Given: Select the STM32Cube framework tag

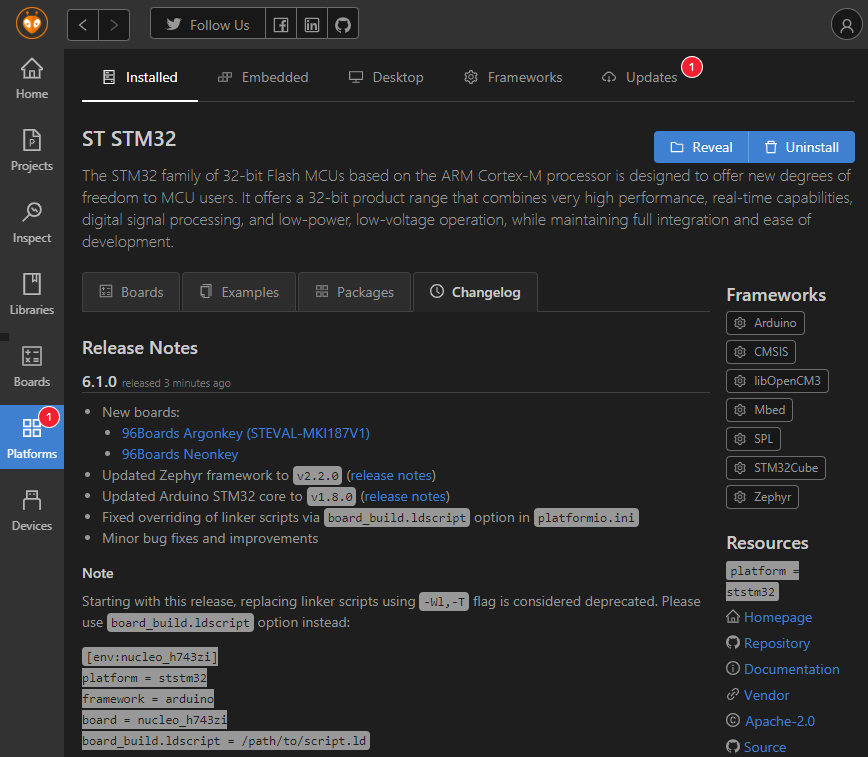Looking at the screenshot, I should coord(776,468).
